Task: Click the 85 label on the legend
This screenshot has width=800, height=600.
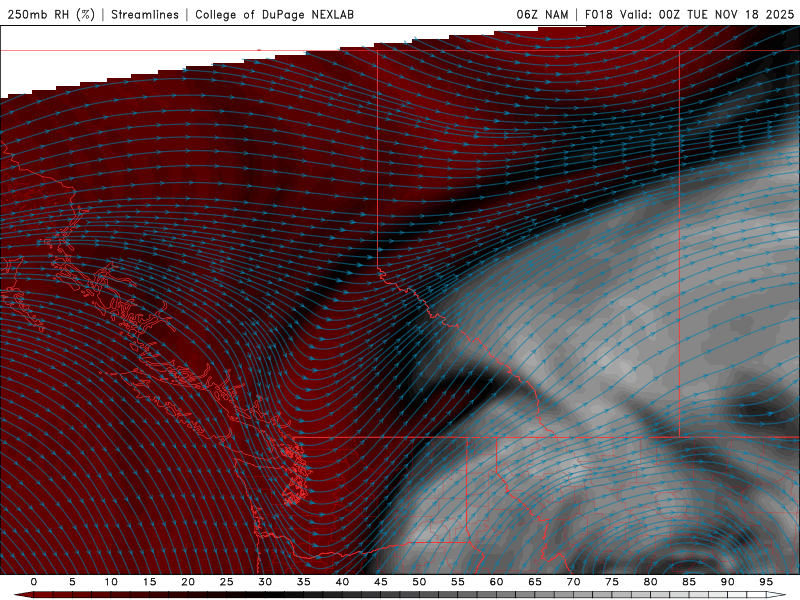Action: [689, 582]
